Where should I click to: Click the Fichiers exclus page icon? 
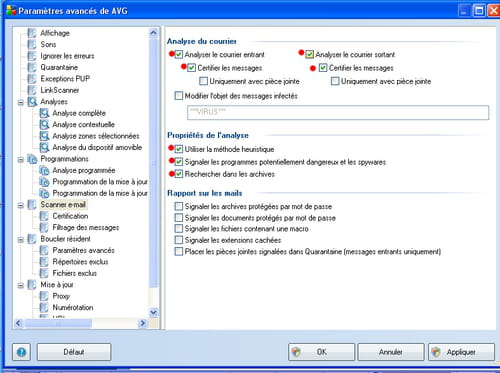[x=44, y=273]
